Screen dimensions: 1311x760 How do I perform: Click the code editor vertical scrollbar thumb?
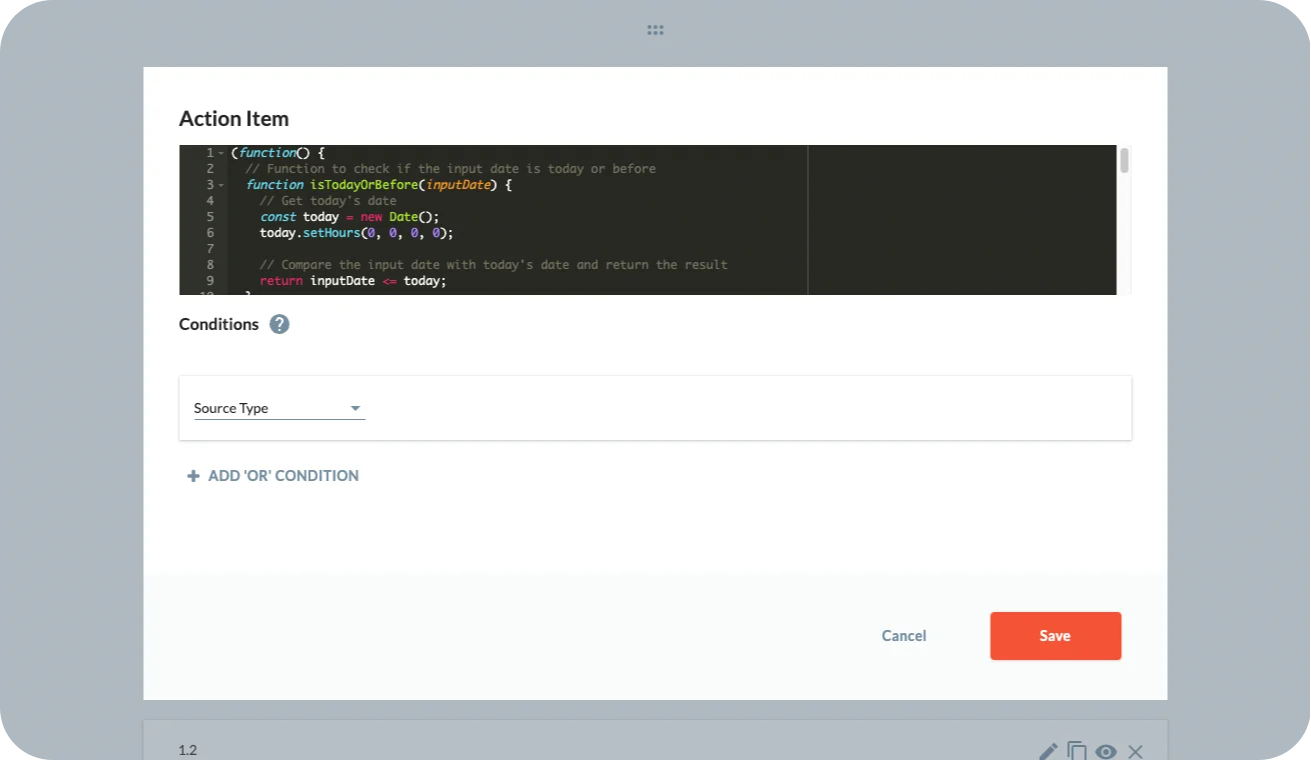(x=1124, y=160)
